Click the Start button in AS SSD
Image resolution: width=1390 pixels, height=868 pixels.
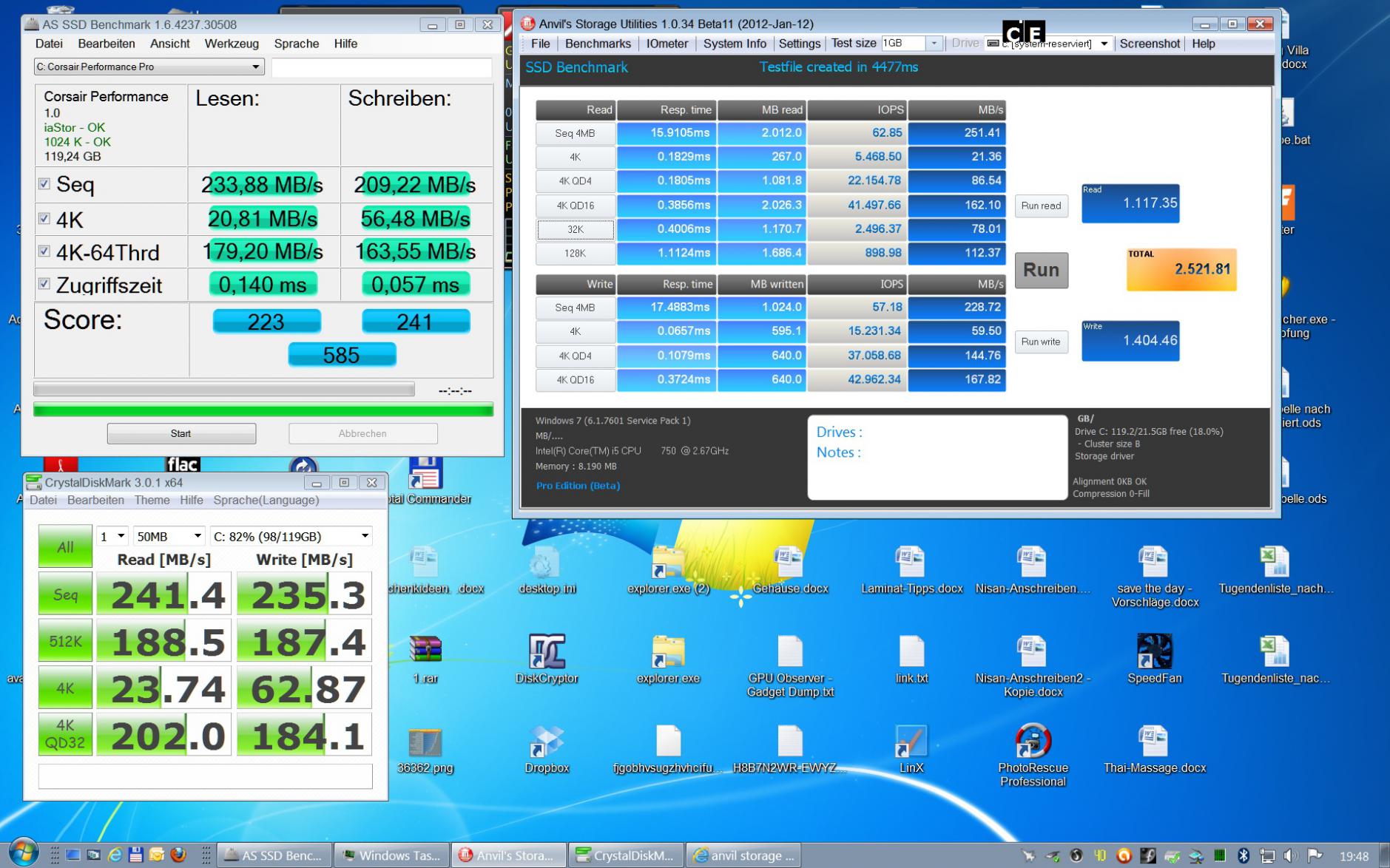[181, 433]
